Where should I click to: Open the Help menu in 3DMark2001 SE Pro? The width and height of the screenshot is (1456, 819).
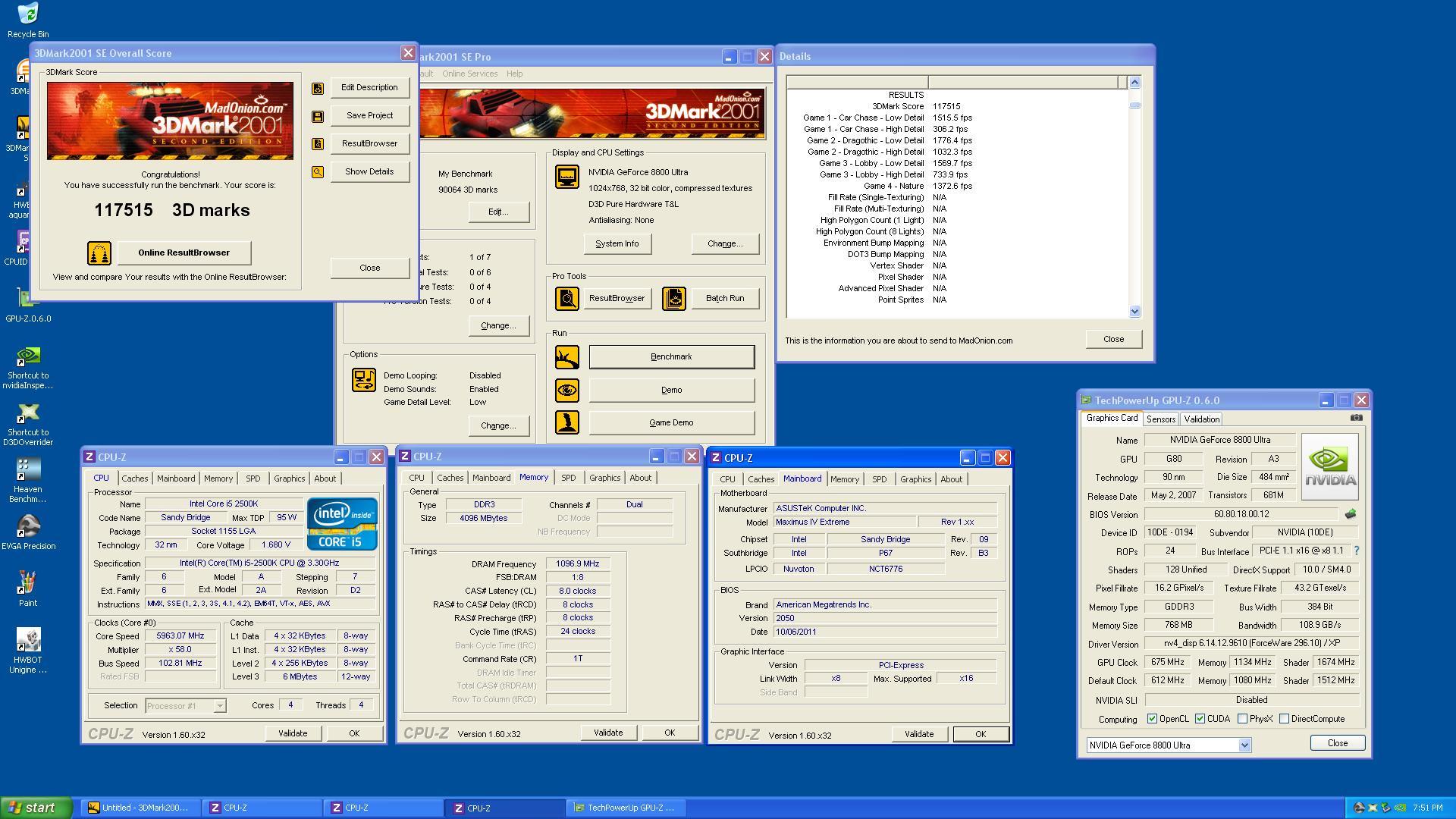[x=514, y=74]
